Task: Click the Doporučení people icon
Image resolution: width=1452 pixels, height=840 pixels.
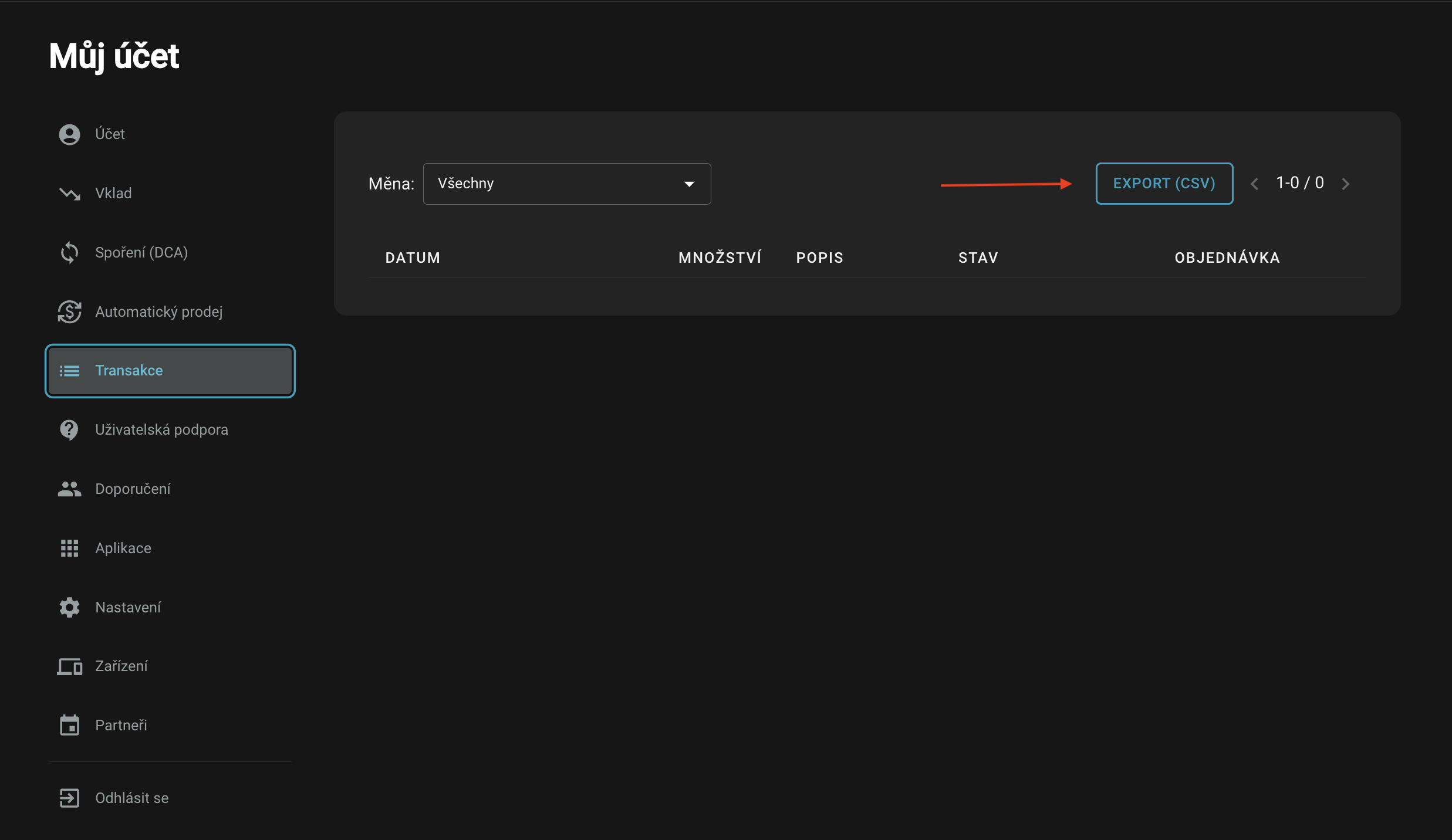Action: pyautogui.click(x=69, y=489)
